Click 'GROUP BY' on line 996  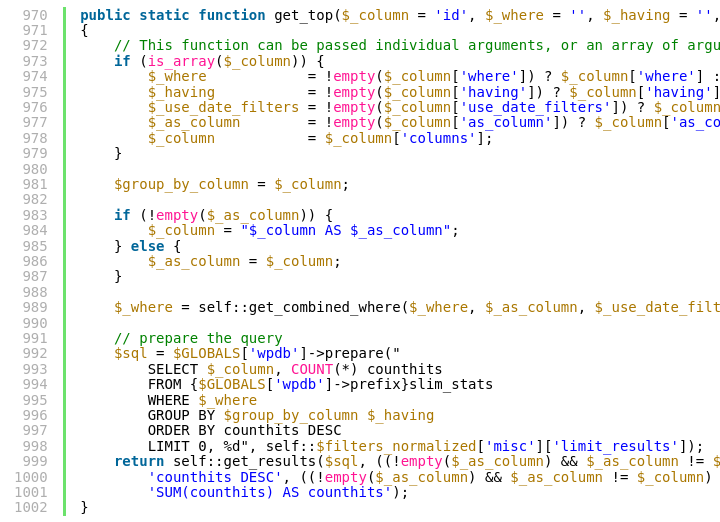[x=181, y=415]
